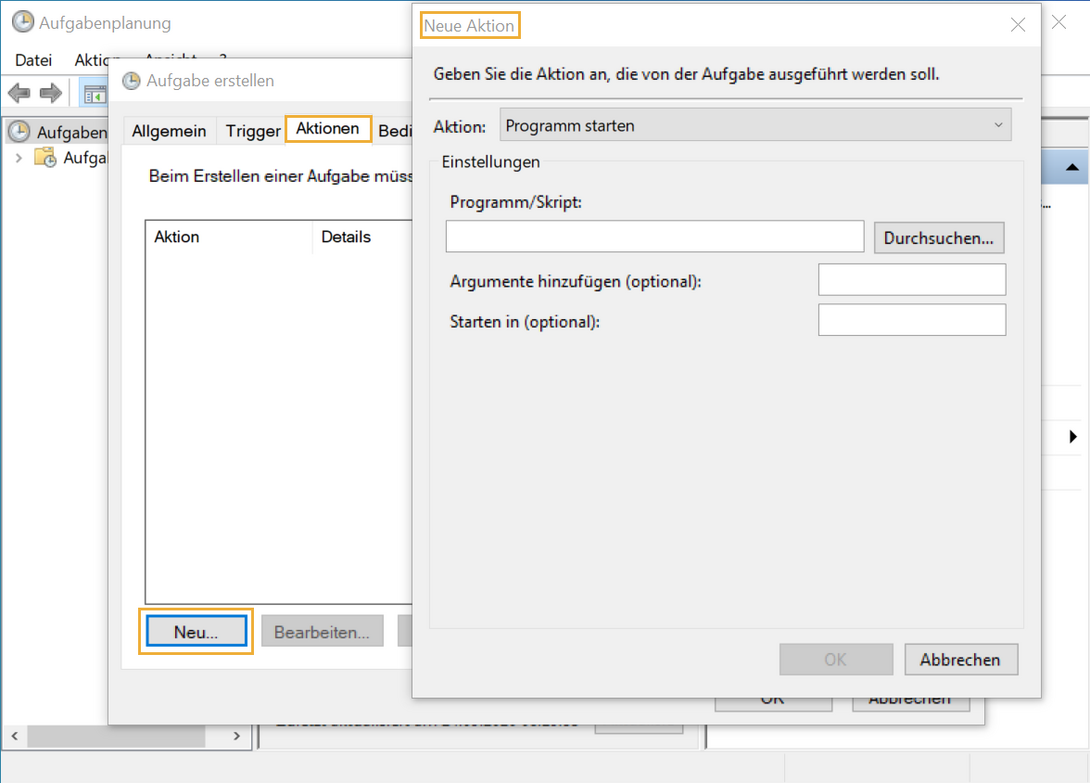
Task: Switch to the Trigger tab
Action: pos(251,130)
